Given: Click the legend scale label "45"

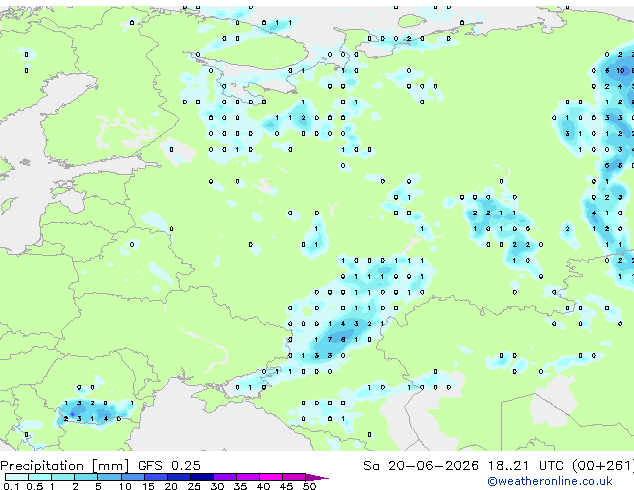Looking at the screenshot, I should point(286,486).
